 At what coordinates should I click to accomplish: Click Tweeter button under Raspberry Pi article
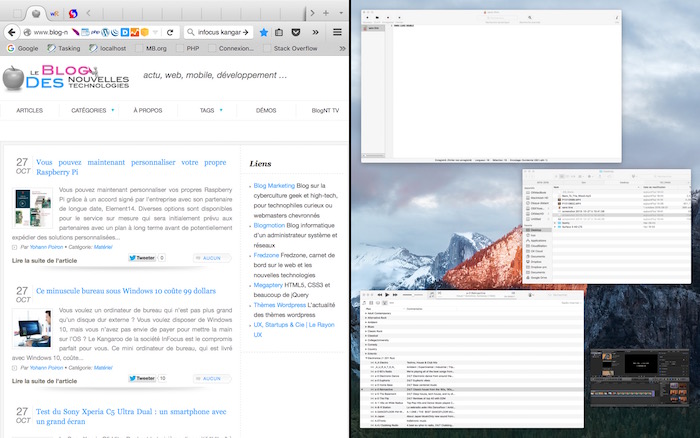point(146,258)
